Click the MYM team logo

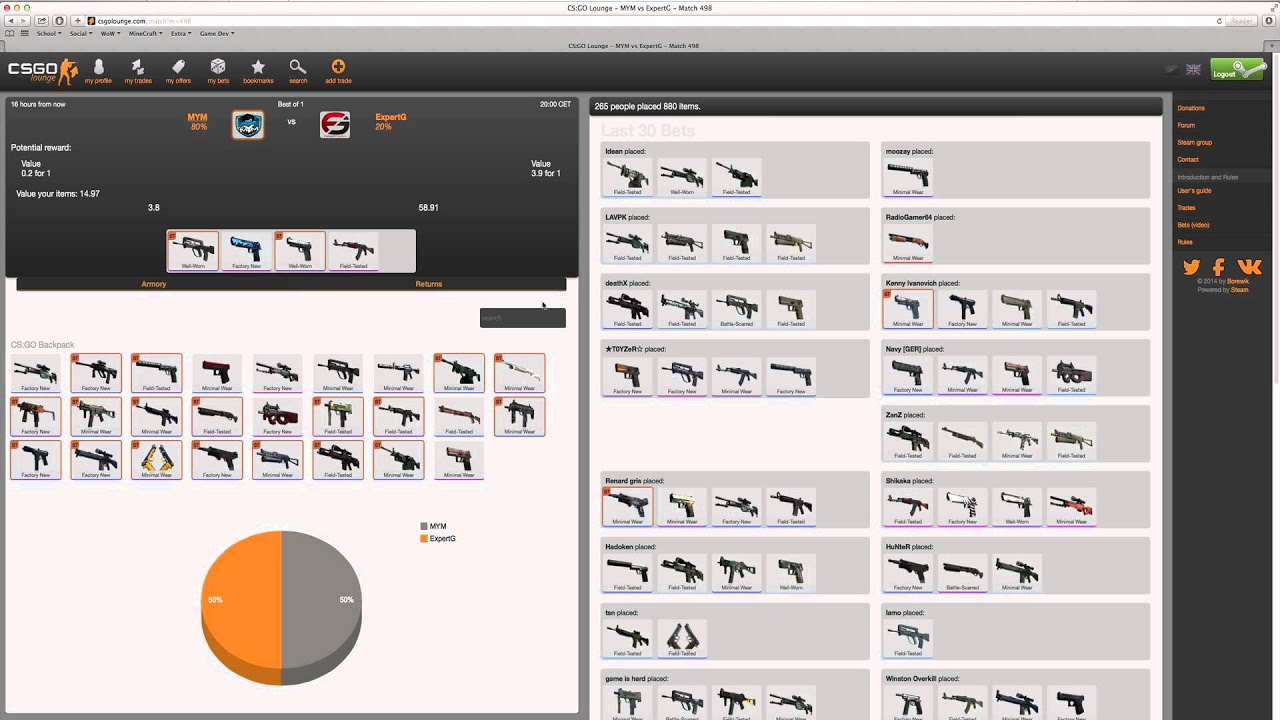coord(248,125)
